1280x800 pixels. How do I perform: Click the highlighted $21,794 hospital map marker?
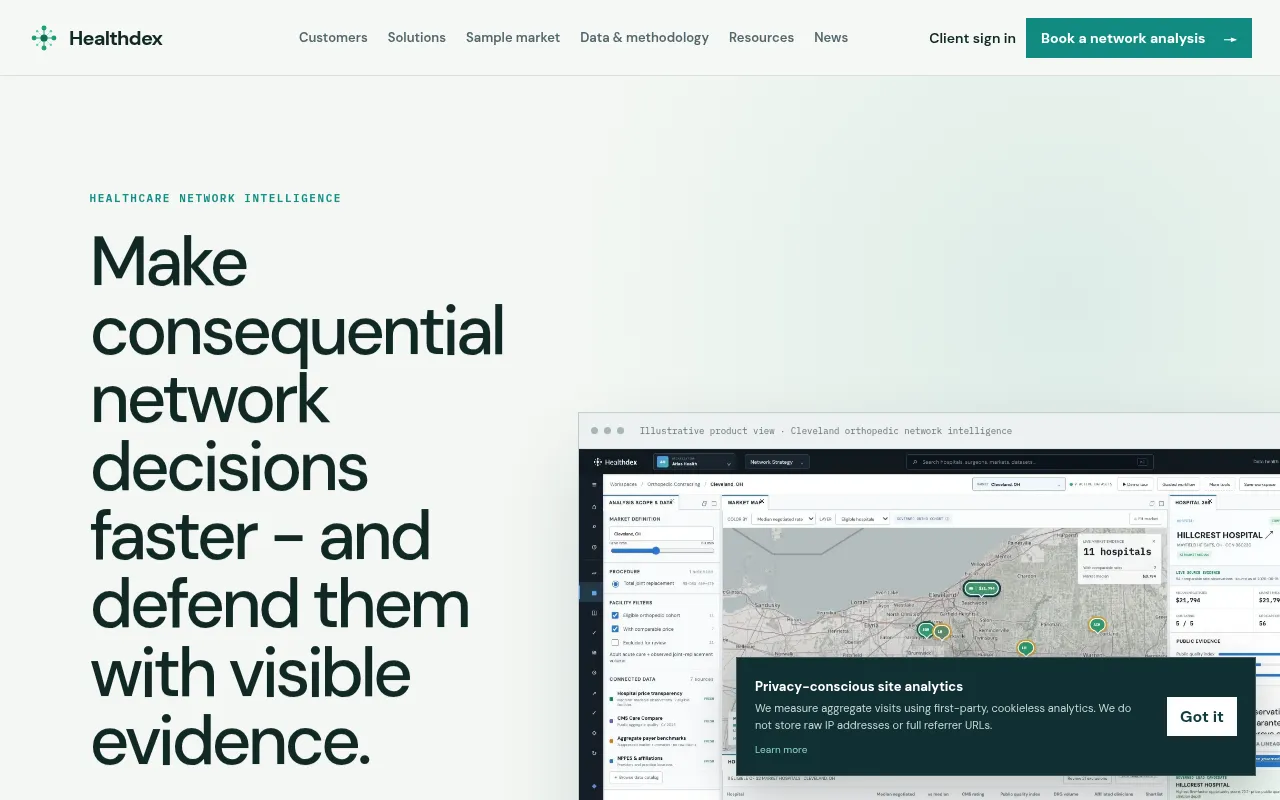point(982,588)
